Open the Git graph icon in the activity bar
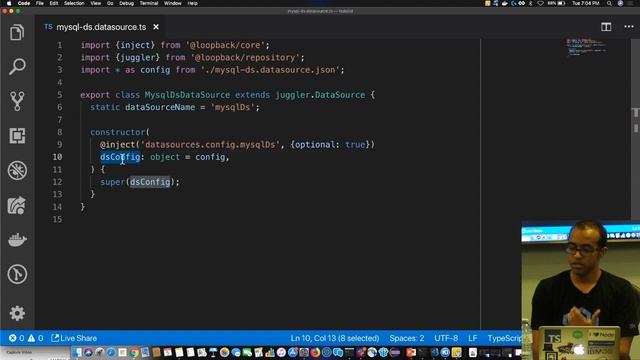640x360 pixels. (x=17, y=274)
